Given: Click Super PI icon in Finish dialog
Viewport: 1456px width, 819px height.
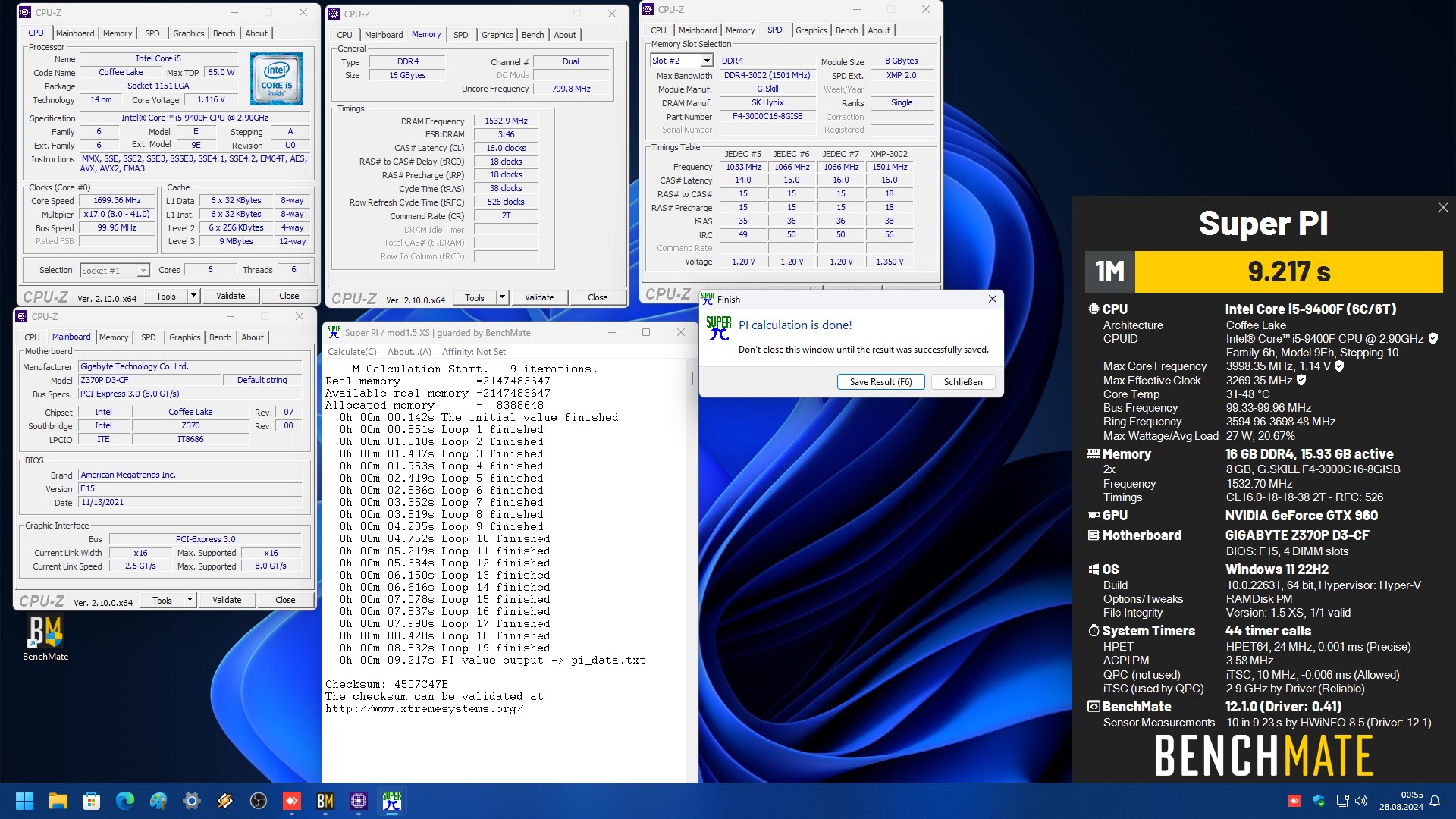Looking at the screenshot, I should coord(718,328).
